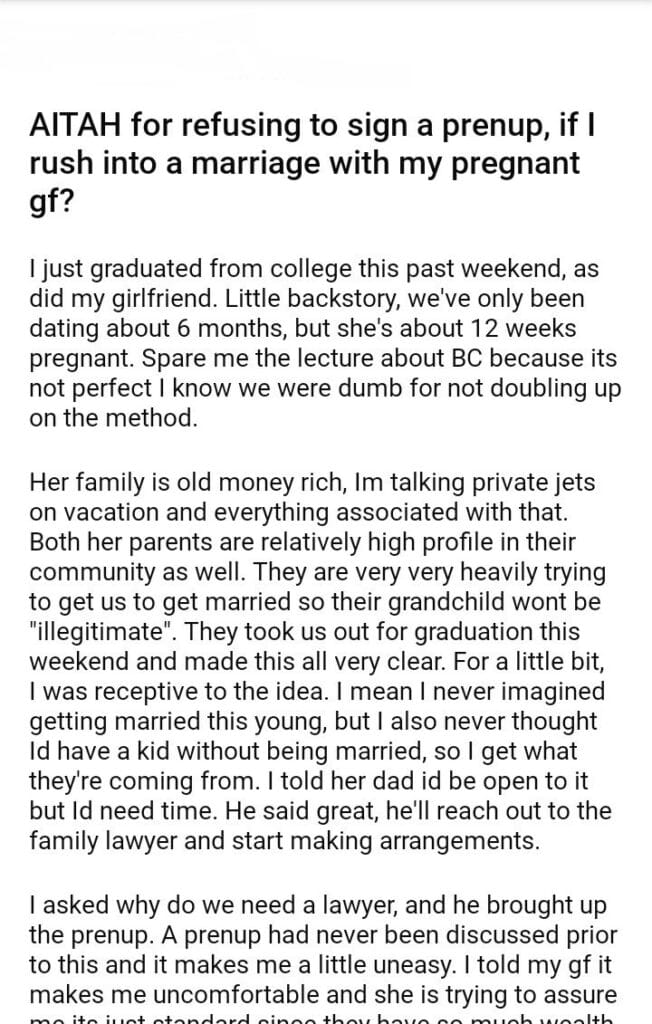Click the blank header area above the title

[324, 45]
